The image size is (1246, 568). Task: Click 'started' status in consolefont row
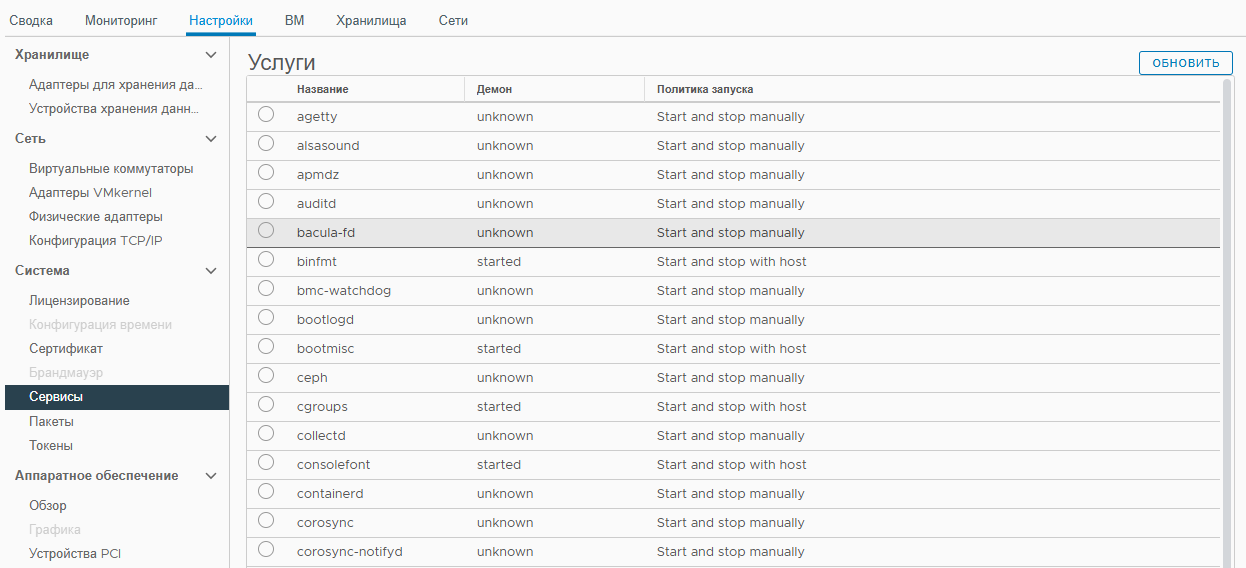[499, 465]
